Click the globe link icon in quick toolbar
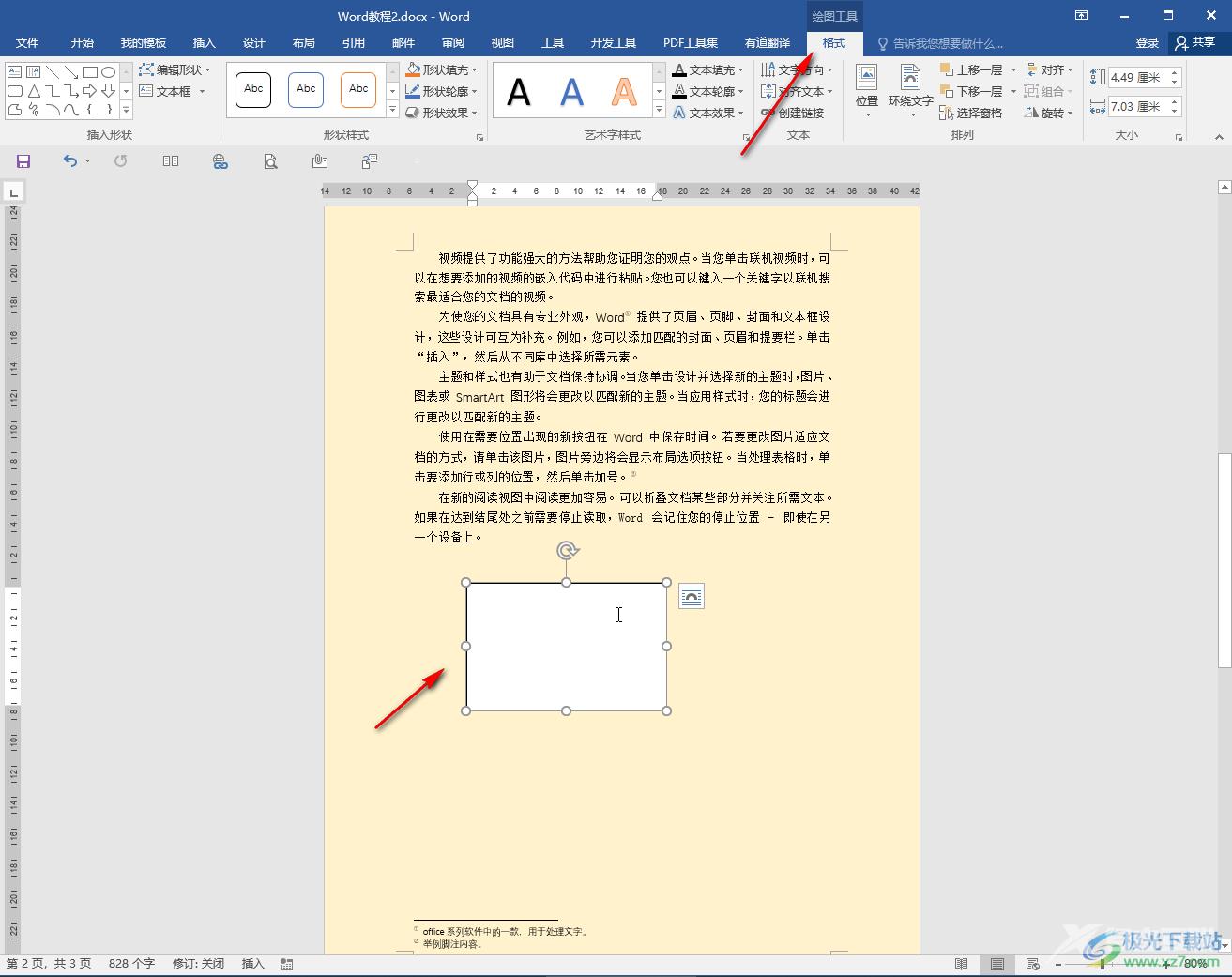Screen dimensions: 1232x977 [221, 161]
